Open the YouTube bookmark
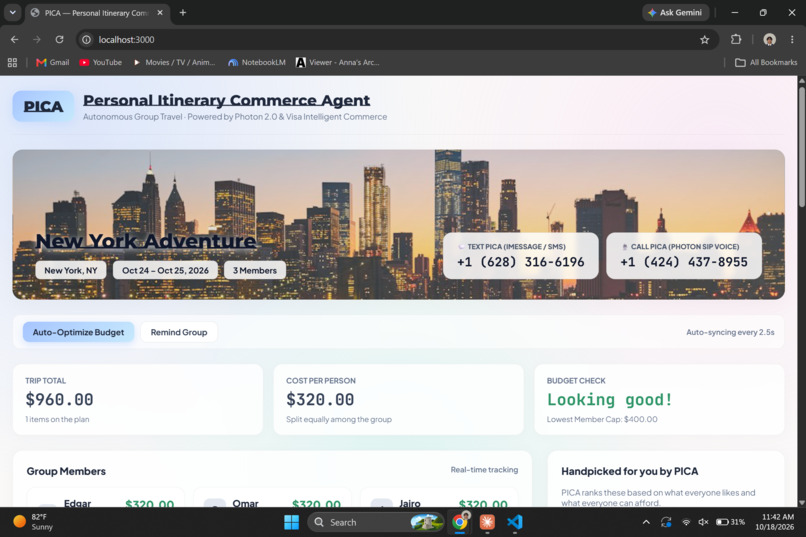This screenshot has height=537, width=806. (101, 63)
